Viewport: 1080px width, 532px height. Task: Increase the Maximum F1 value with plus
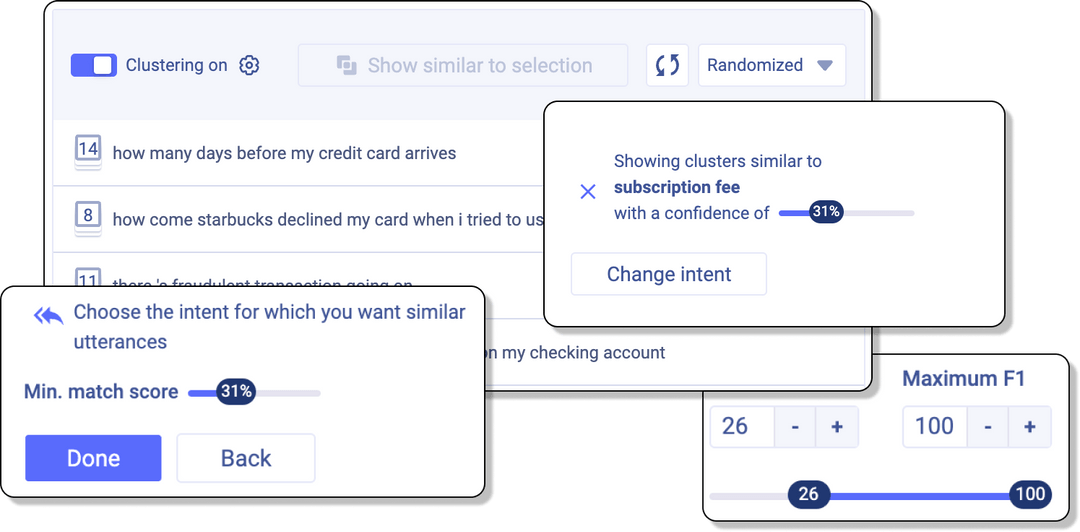(1029, 427)
